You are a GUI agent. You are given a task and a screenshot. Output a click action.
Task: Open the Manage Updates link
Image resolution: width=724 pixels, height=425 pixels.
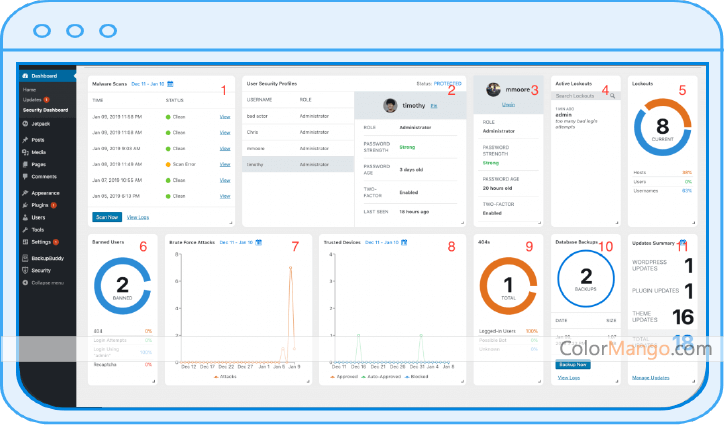pyautogui.click(x=651, y=377)
